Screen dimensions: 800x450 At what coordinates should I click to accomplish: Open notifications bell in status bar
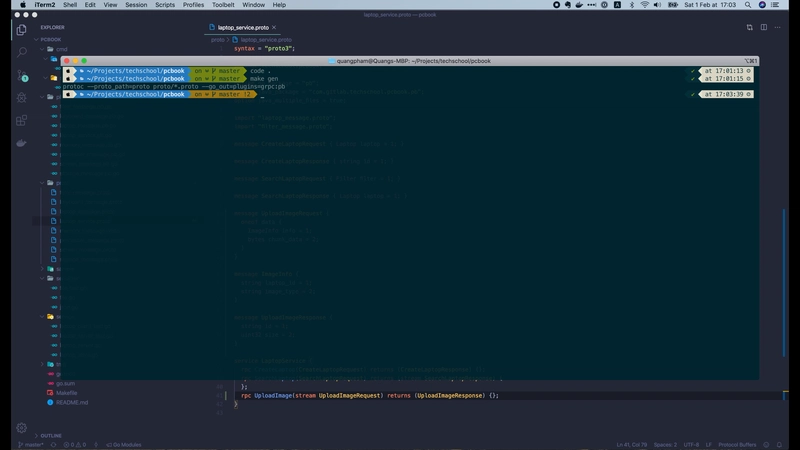point(779,445)
